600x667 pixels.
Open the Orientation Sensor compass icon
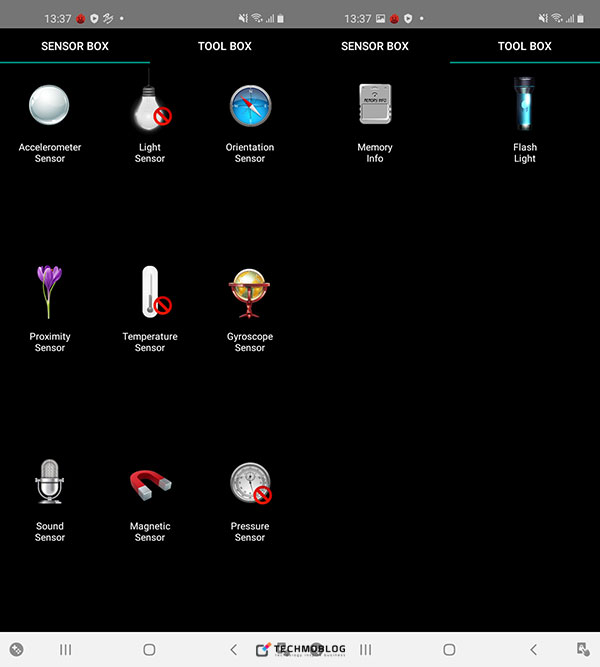pyautogui.click(x=250, y=106)
